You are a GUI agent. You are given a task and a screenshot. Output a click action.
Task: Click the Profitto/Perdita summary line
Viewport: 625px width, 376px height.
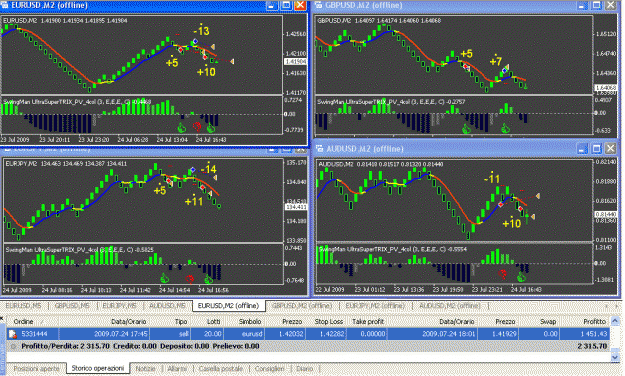140,346
